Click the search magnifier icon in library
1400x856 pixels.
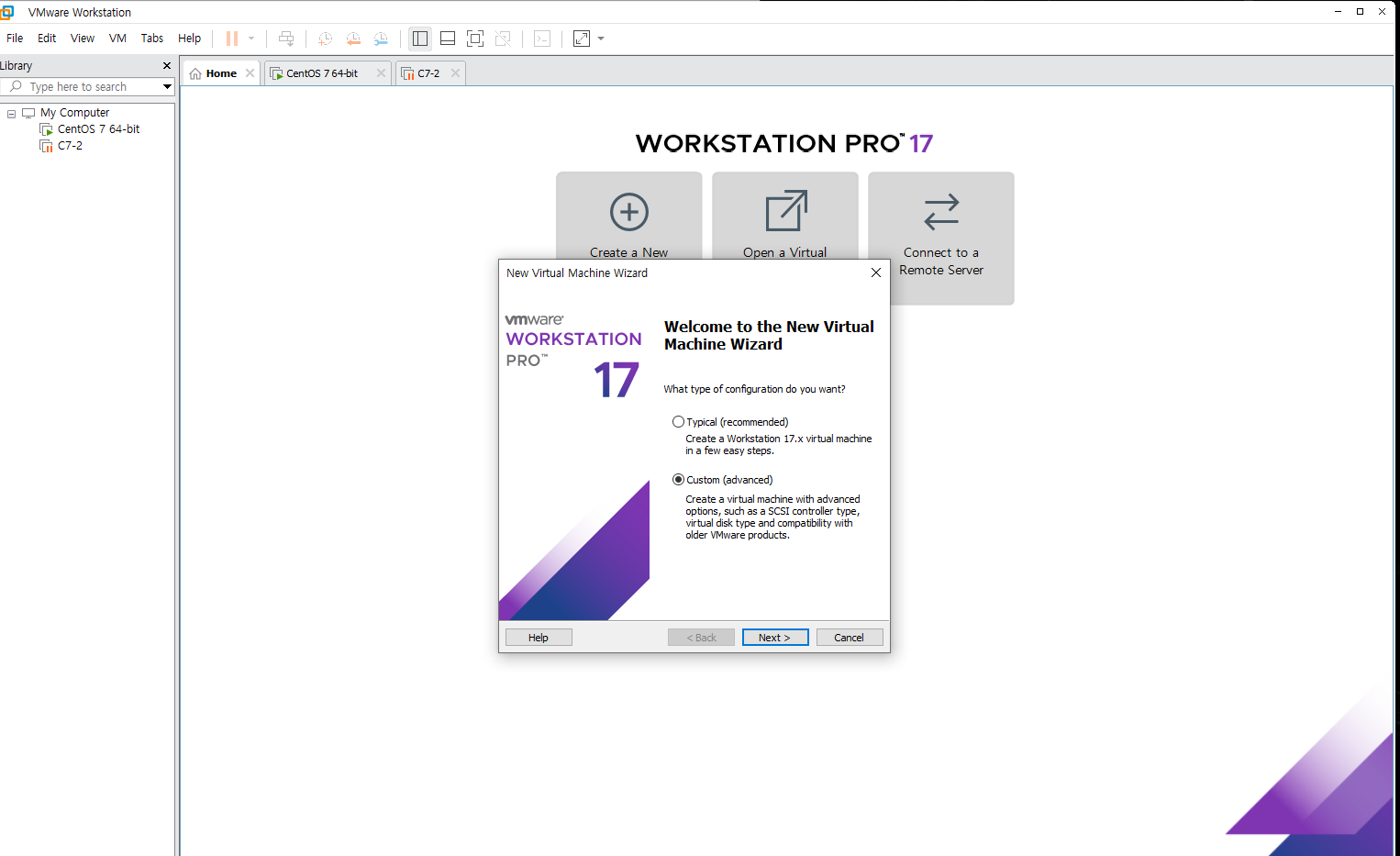point(16,86)
